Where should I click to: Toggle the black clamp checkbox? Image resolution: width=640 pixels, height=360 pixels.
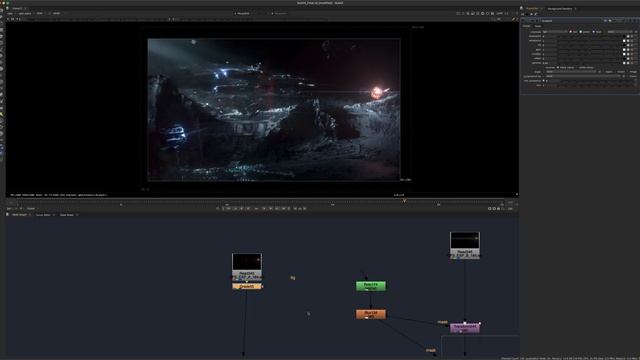click(558, 67)
